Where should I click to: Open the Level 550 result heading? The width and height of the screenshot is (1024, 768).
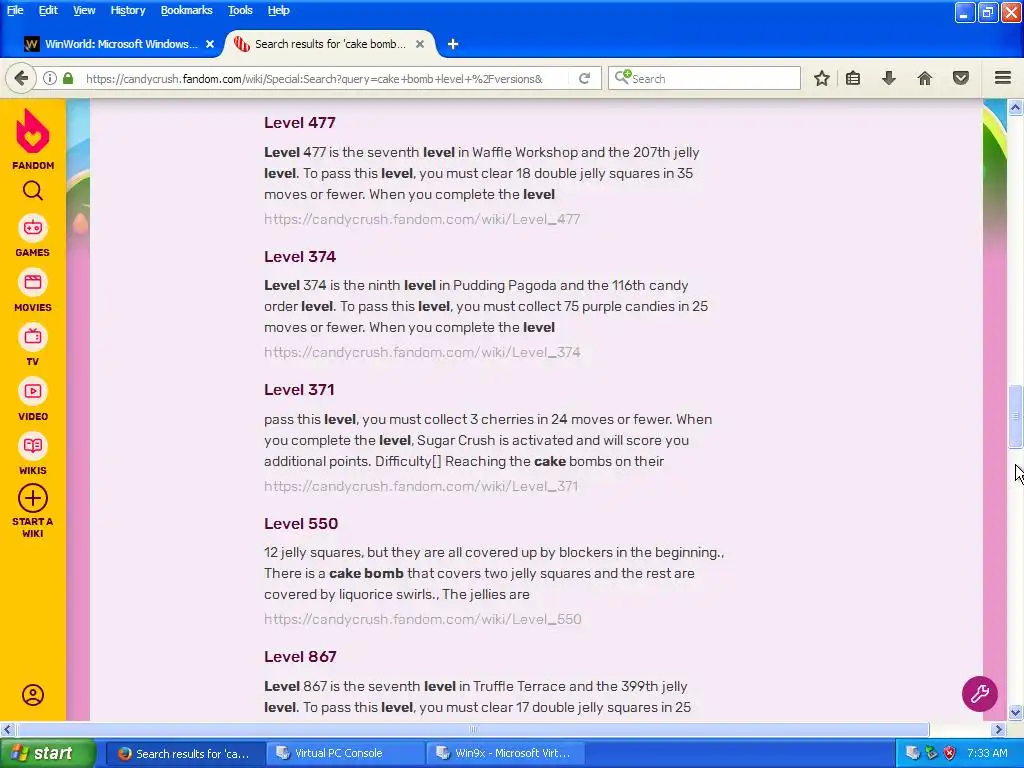pyautogui.click(x=301, y=524)
